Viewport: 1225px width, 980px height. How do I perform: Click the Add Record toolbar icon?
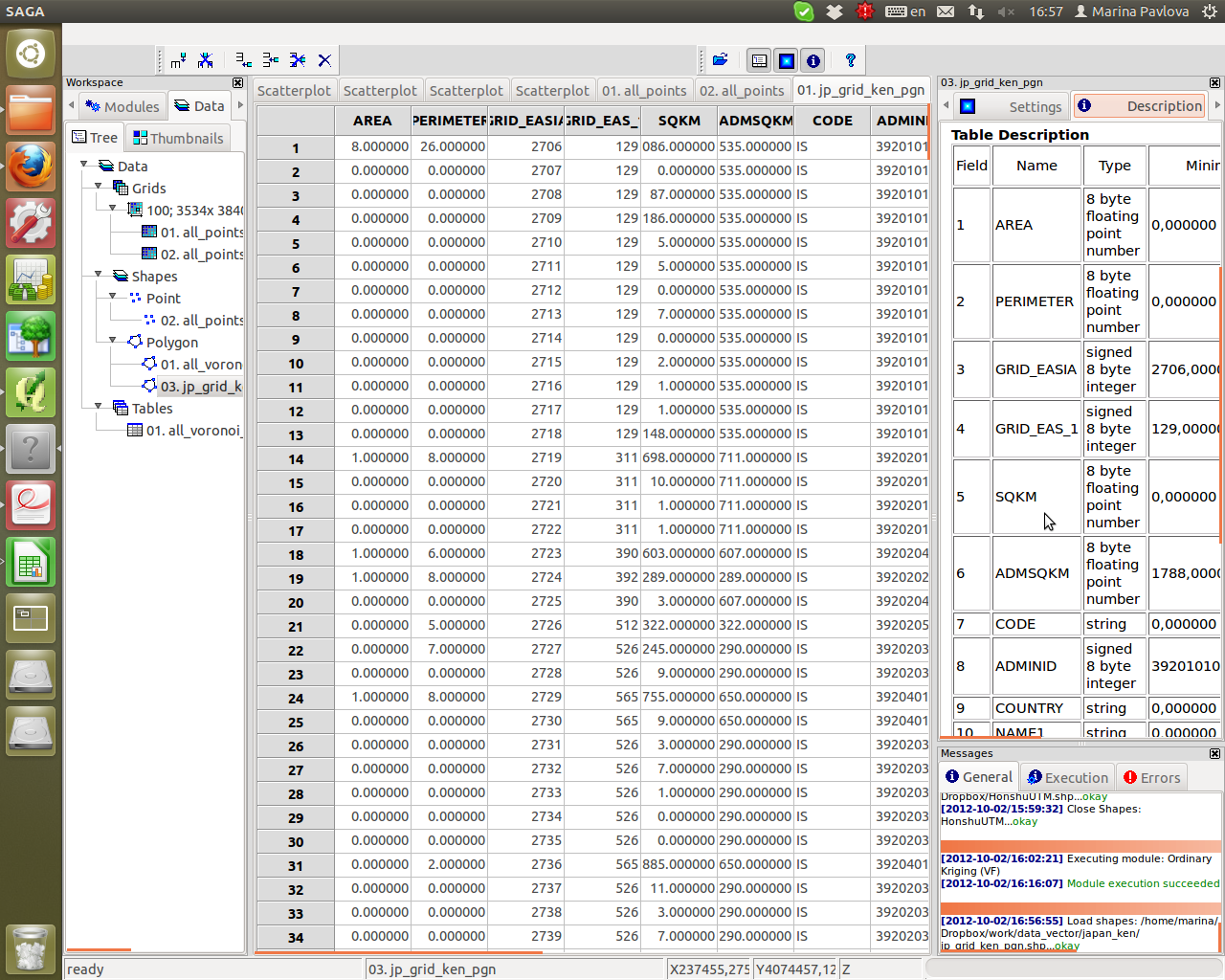[244, 60]
